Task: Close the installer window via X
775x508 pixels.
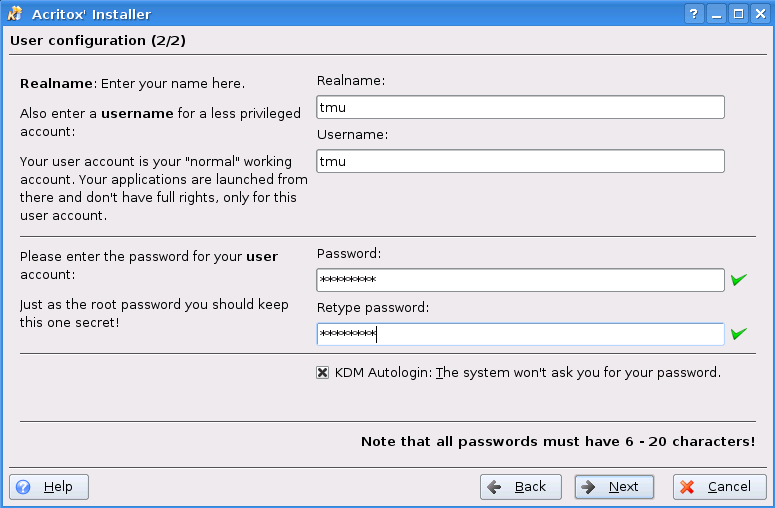Action: (x=760, y=14)
